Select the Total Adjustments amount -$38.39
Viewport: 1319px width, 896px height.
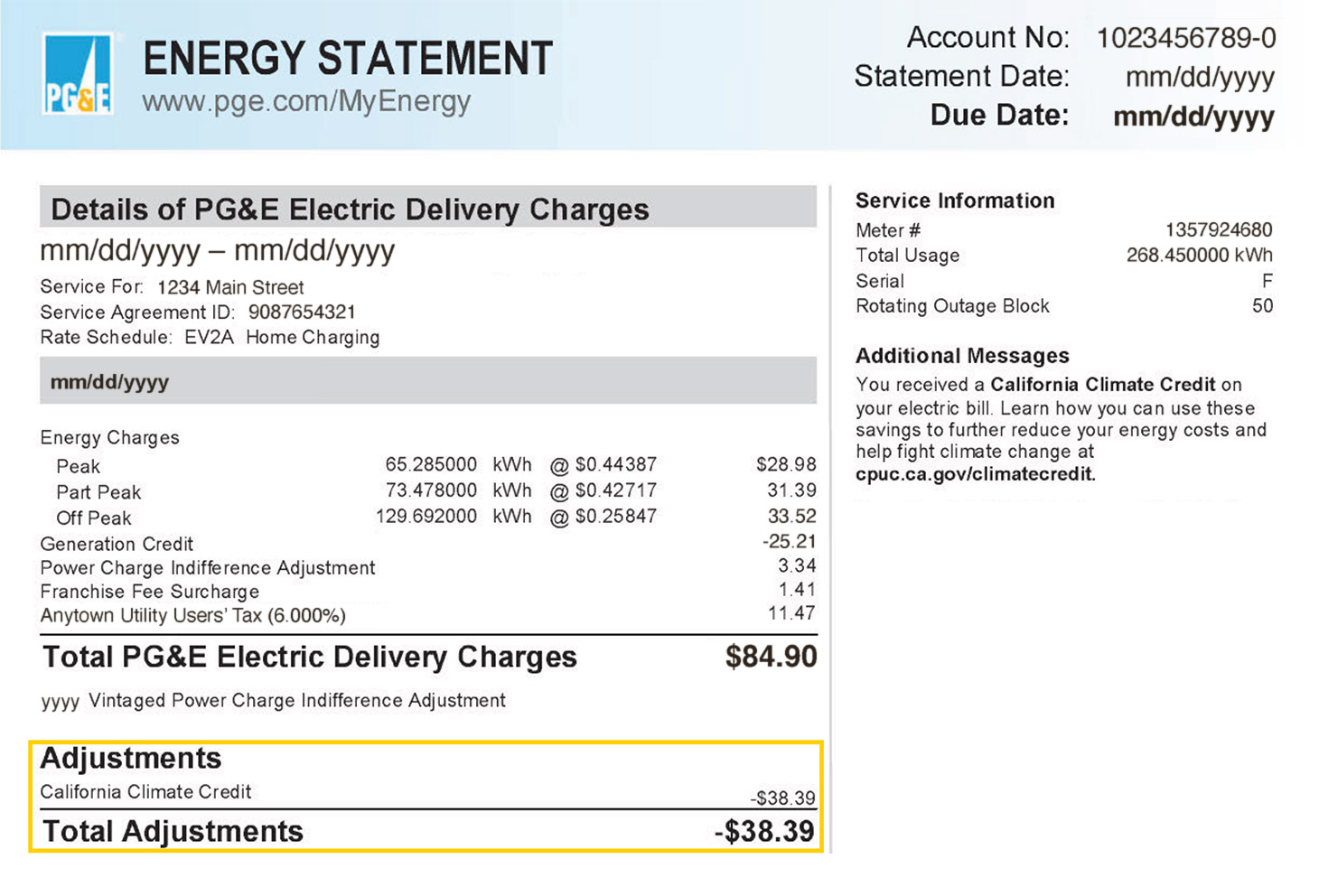click(764, 832)
